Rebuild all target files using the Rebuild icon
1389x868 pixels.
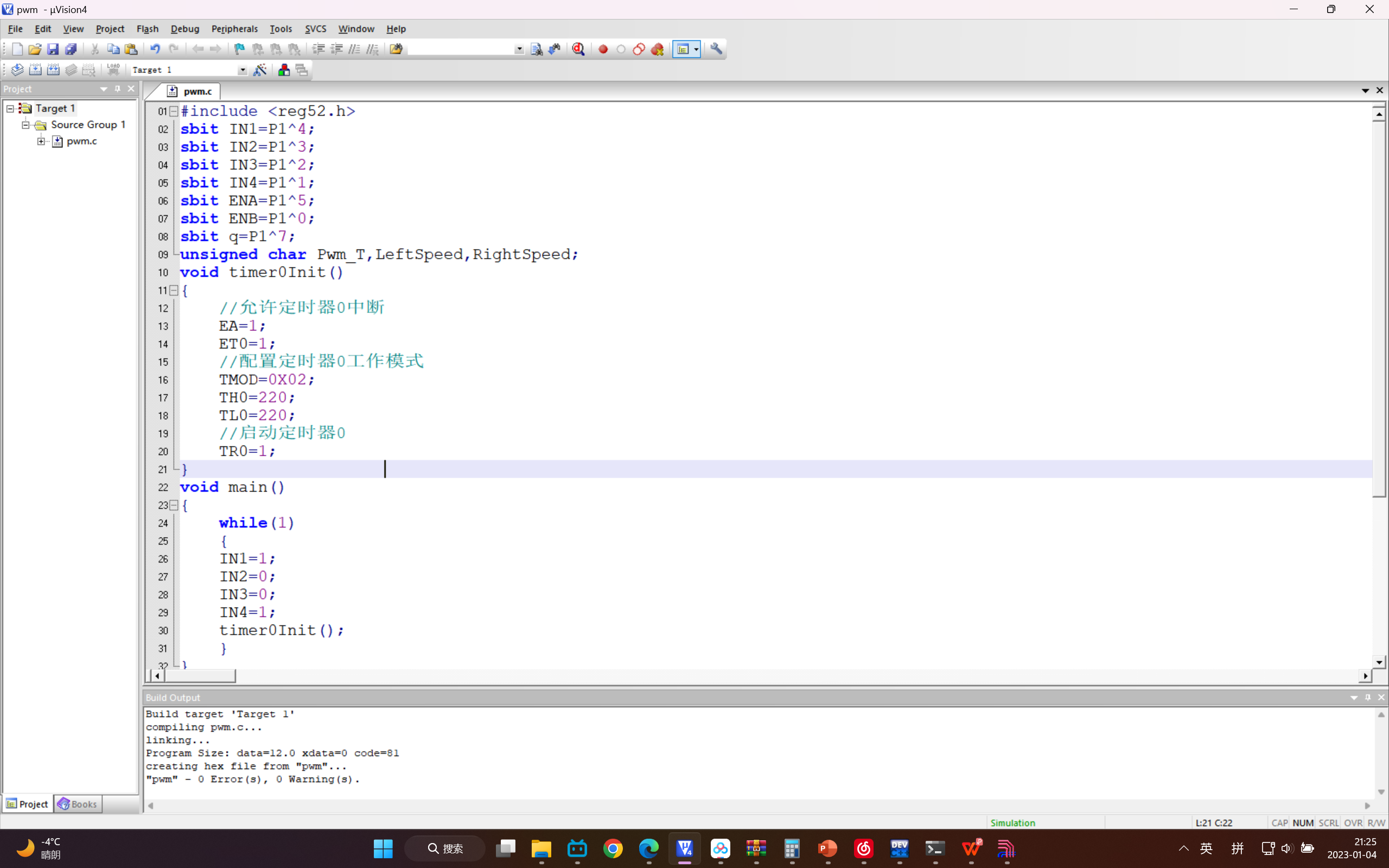coord(53,70)
